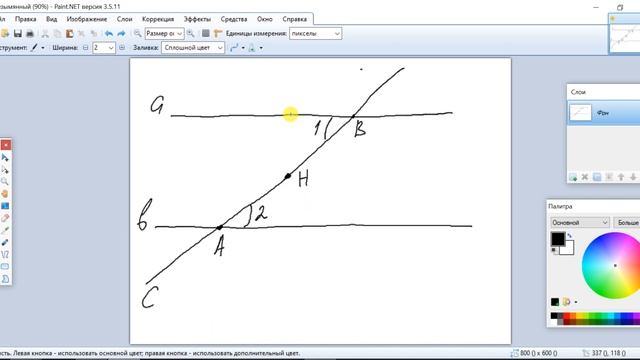
Task: Toggle the rulers icon
Action: tap(218, 33)
